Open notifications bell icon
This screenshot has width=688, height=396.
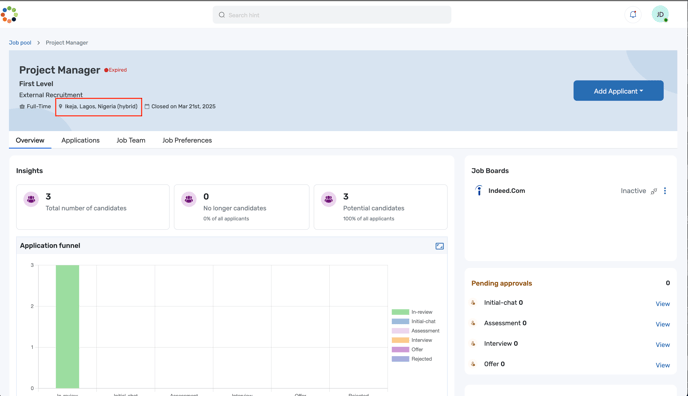[633, 14]
